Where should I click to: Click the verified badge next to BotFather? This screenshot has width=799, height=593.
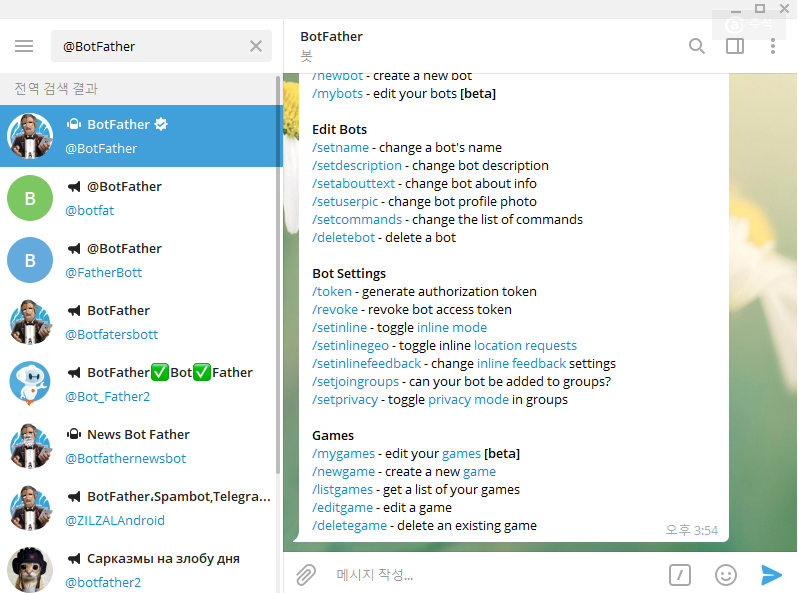pyautogui.click(x=161, y=124)
